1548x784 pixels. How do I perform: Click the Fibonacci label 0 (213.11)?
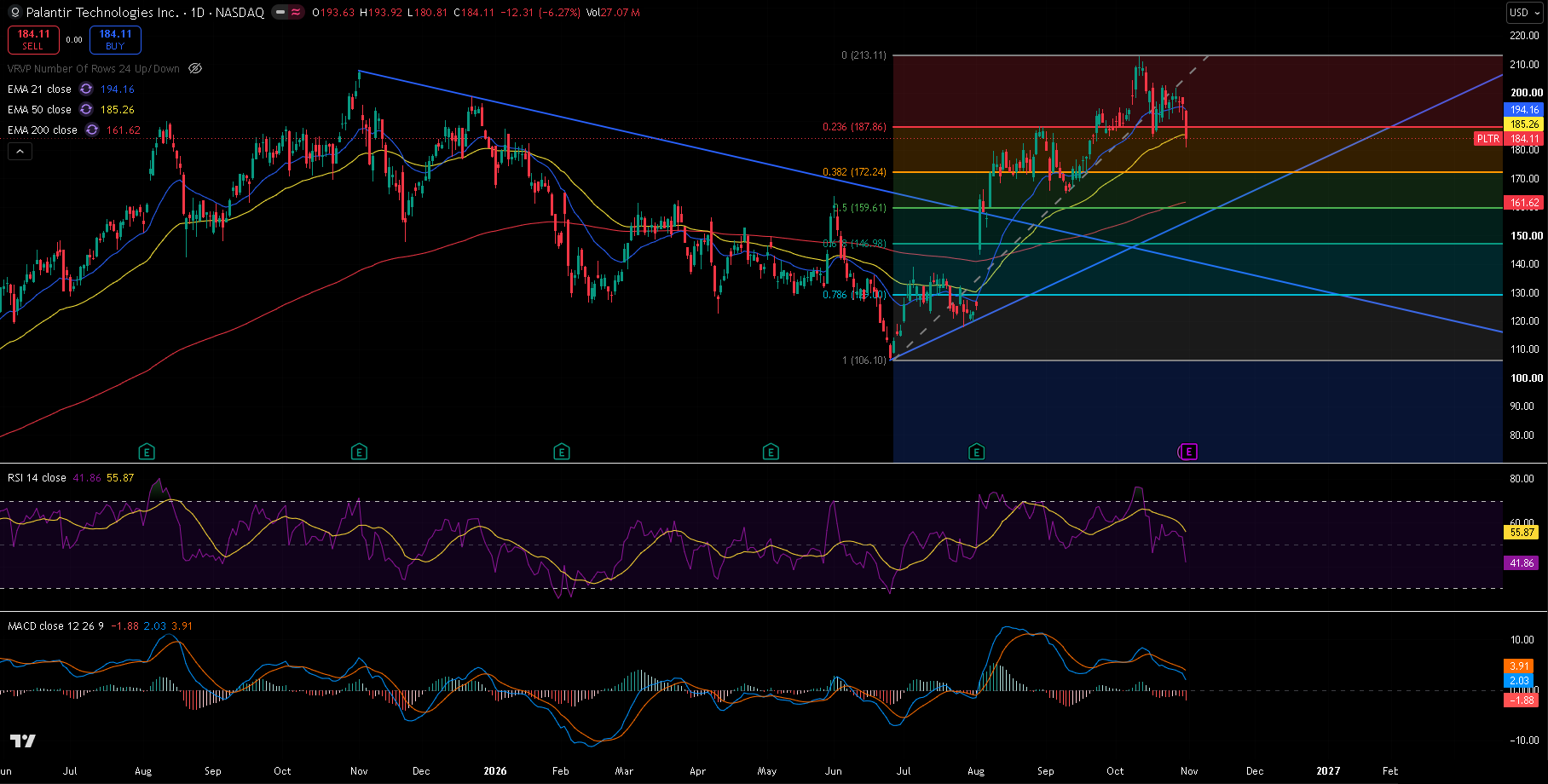[x=864, y=55]
